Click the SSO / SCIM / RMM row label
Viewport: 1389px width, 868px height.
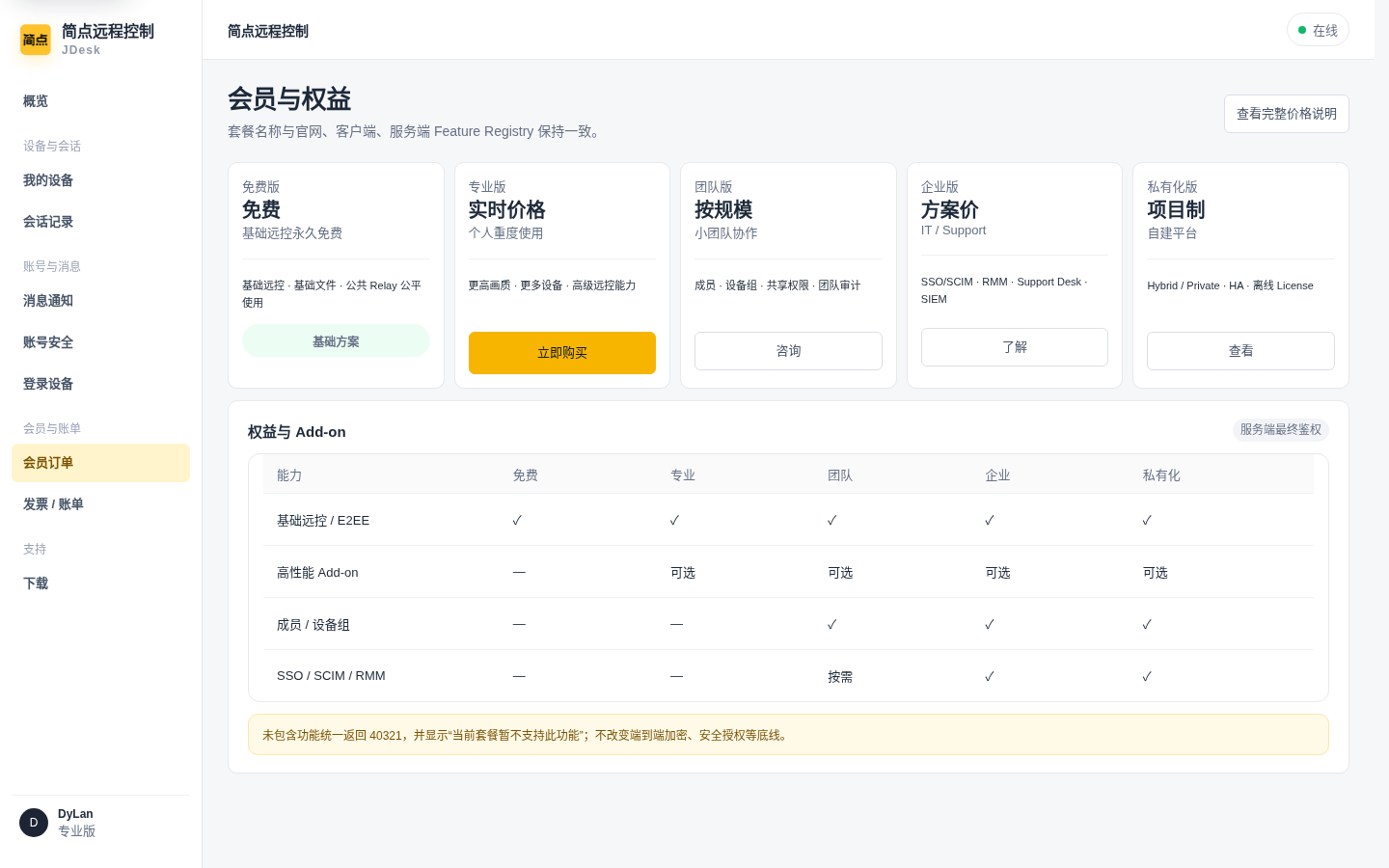click(x=331, y=676)
